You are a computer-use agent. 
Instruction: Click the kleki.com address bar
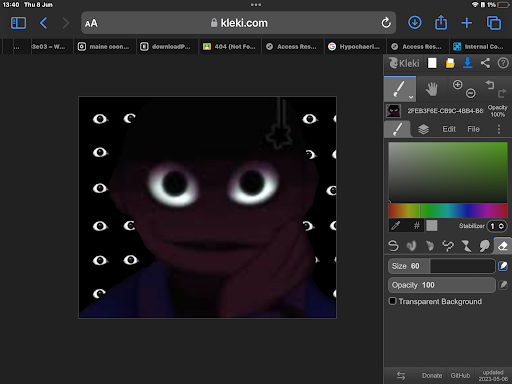239,23
